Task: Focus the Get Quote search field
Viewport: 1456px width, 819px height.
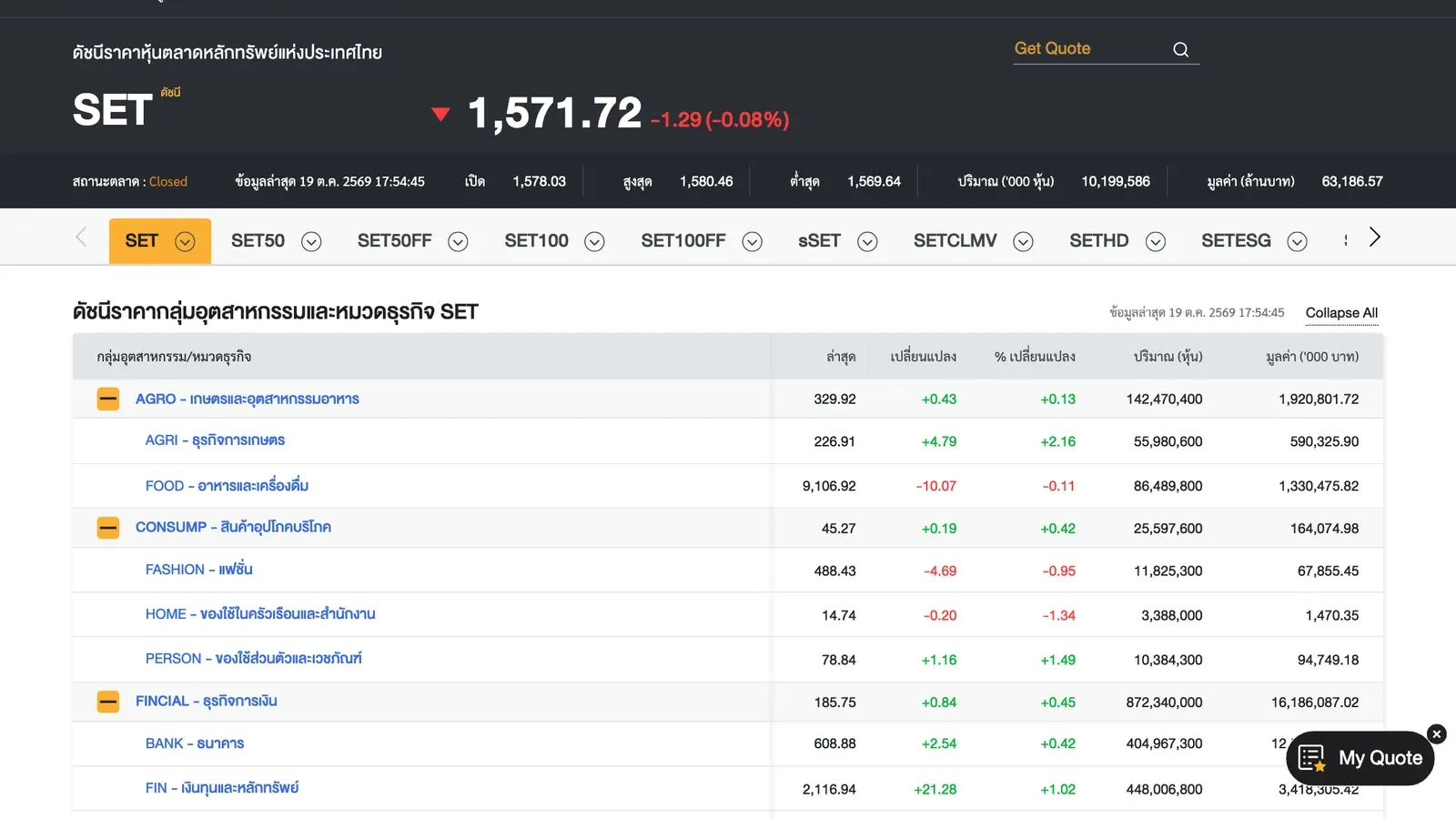Action: [1092, 49]
